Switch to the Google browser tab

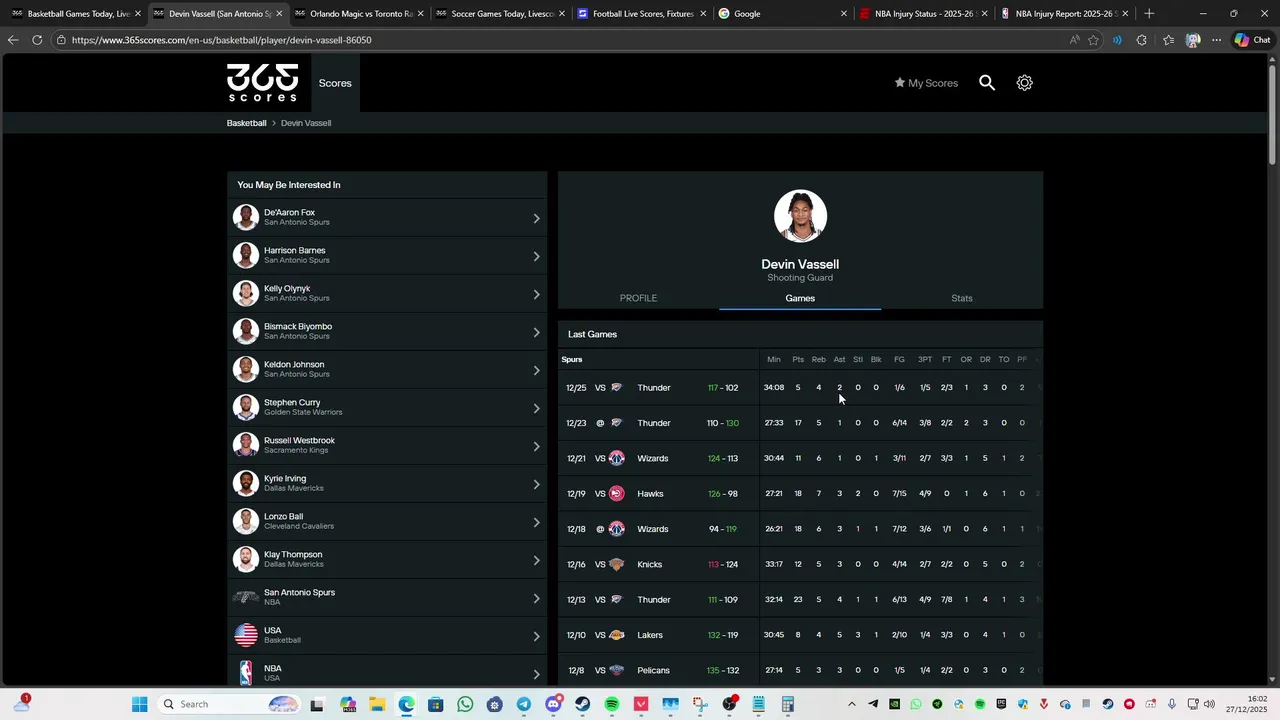[784, 14]
